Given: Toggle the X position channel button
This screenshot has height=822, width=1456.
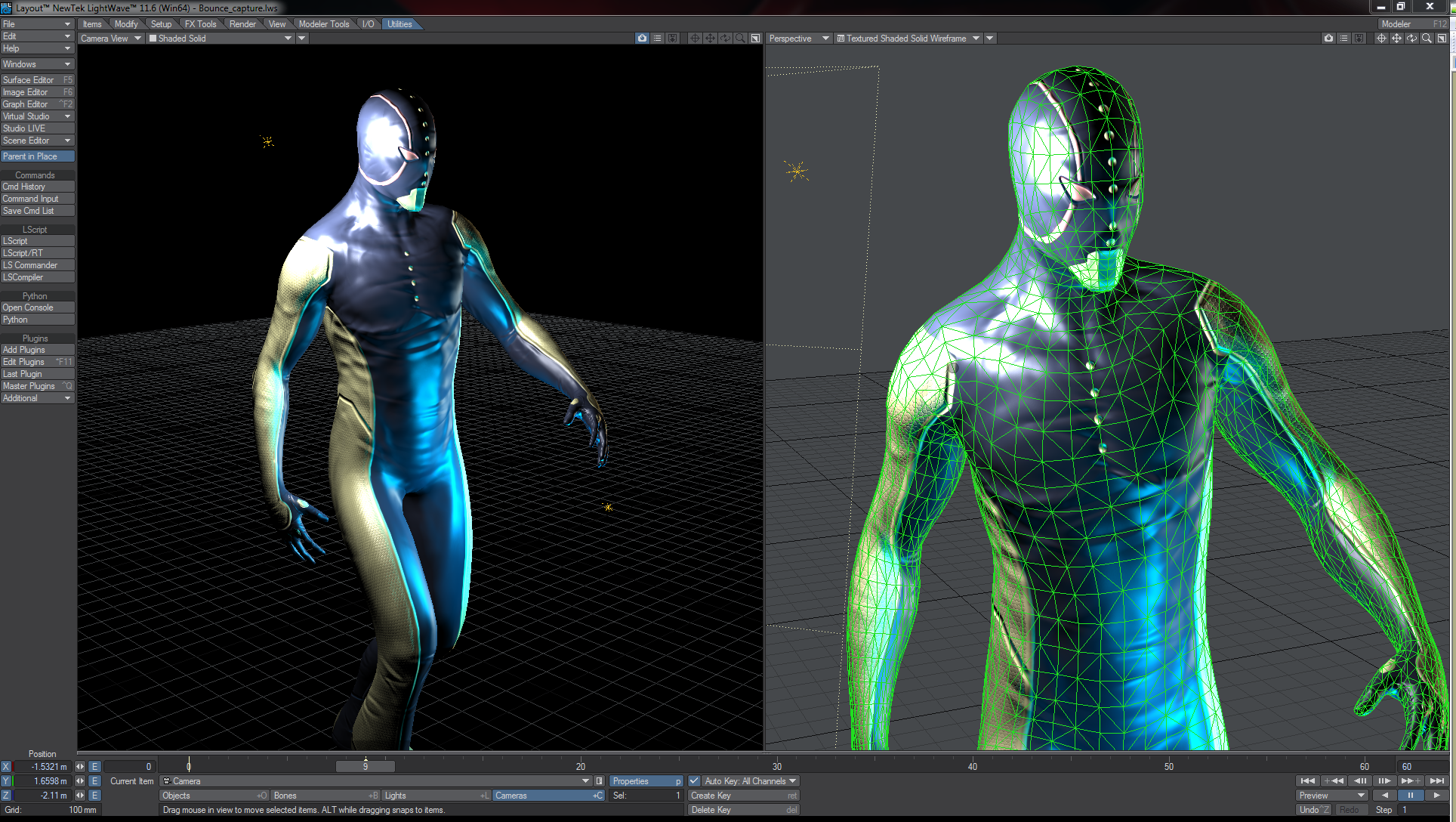Looking at the screenshot, I should [x=6, y=767].
